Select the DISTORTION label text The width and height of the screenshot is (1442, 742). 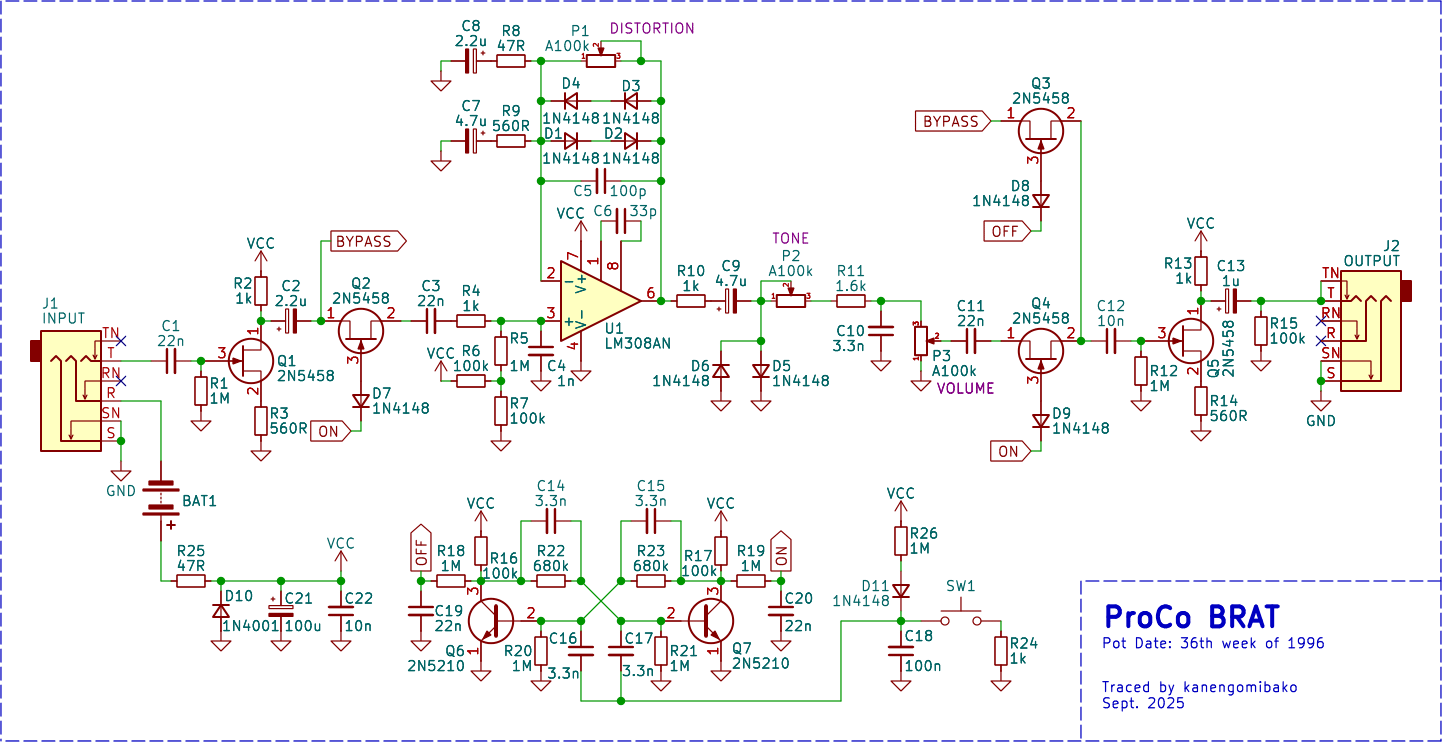click(x=652, y=28)
